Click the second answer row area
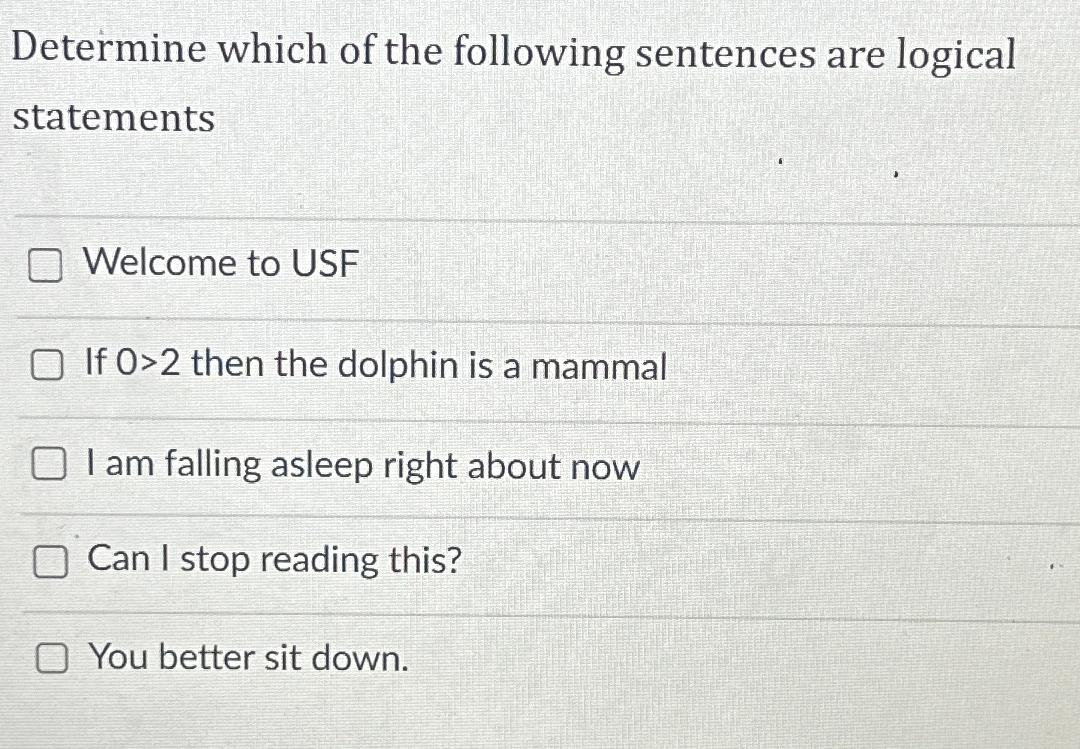This screenshot has width=1080, height=749. click(x=540, y=367)
